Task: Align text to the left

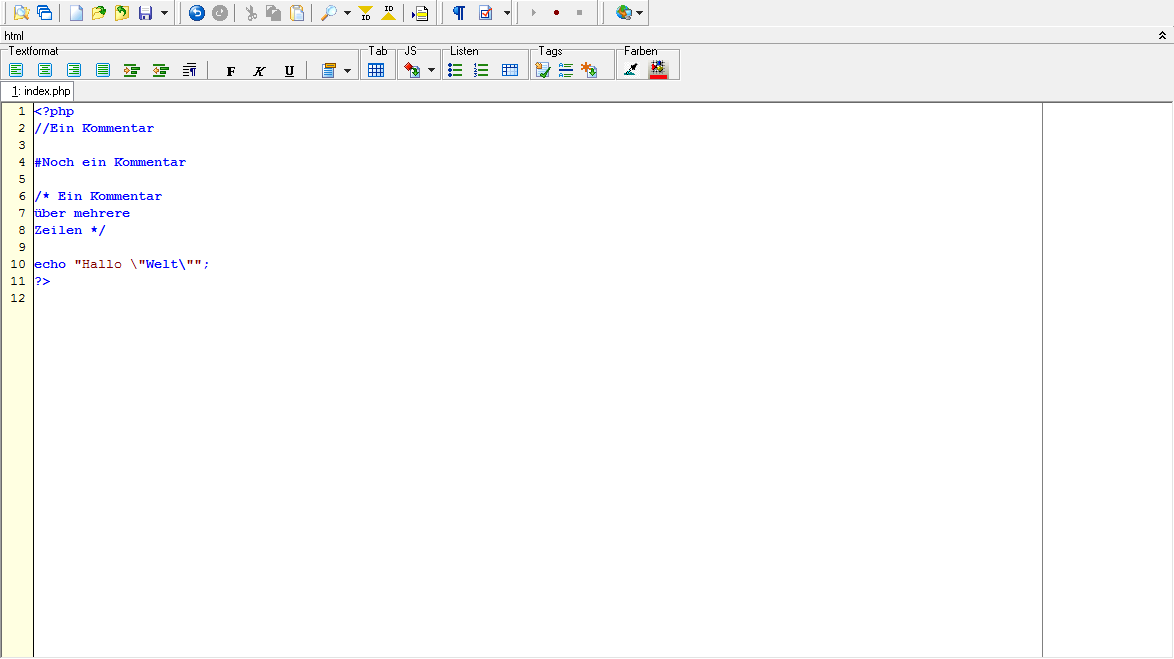Action: click(16, 70)
